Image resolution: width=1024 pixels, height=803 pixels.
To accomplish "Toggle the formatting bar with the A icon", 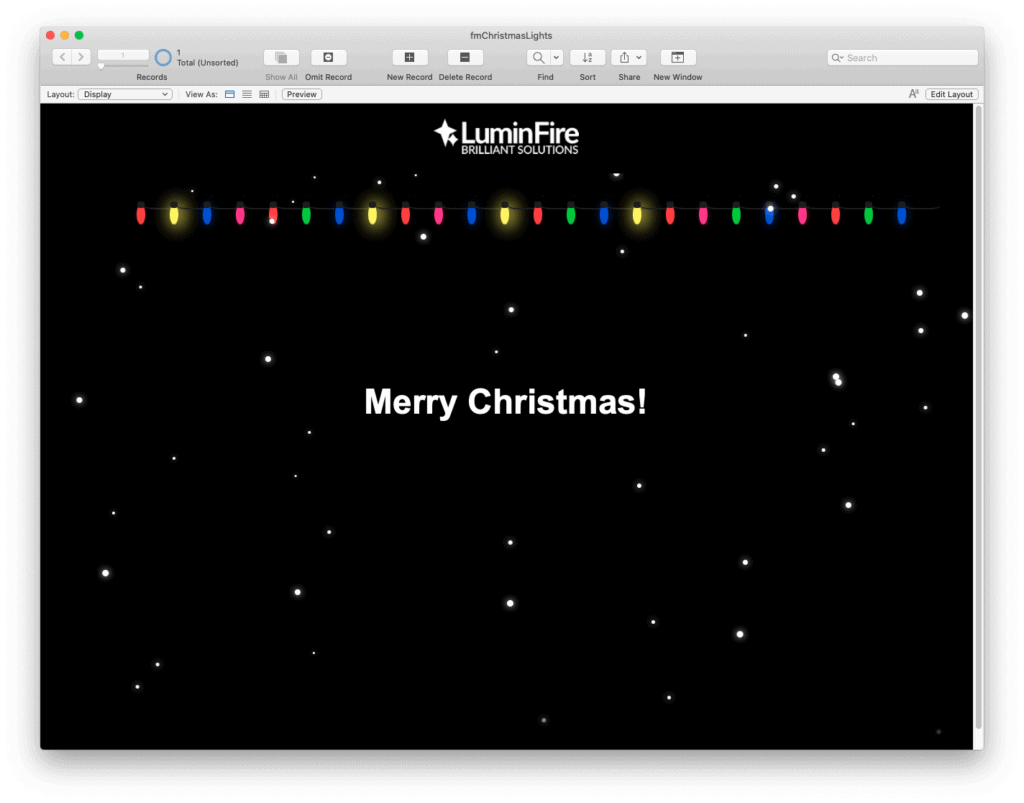I will pyautogui.click(x=913, y=93).
